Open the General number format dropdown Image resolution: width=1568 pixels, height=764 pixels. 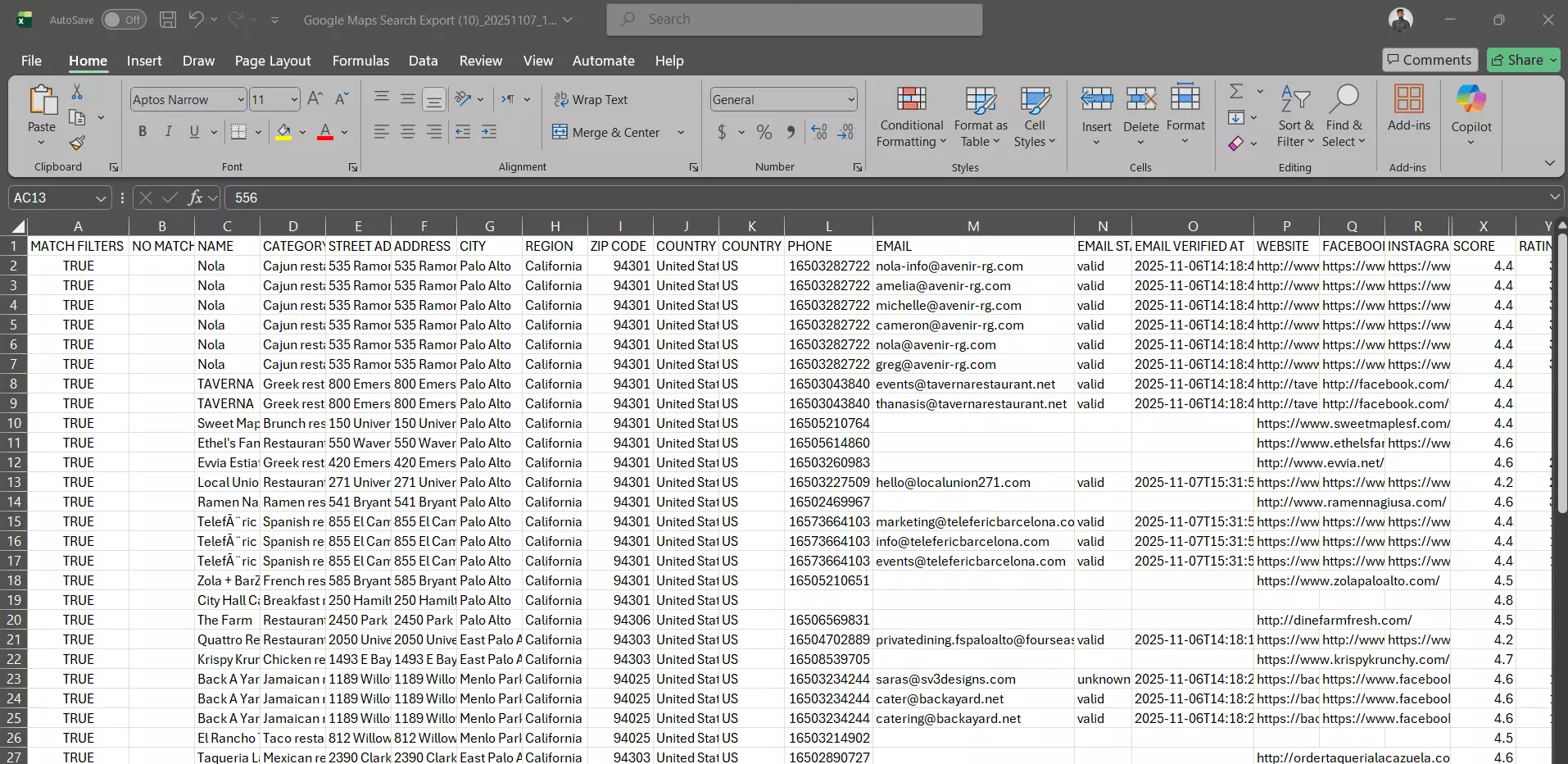coord(851,100)
